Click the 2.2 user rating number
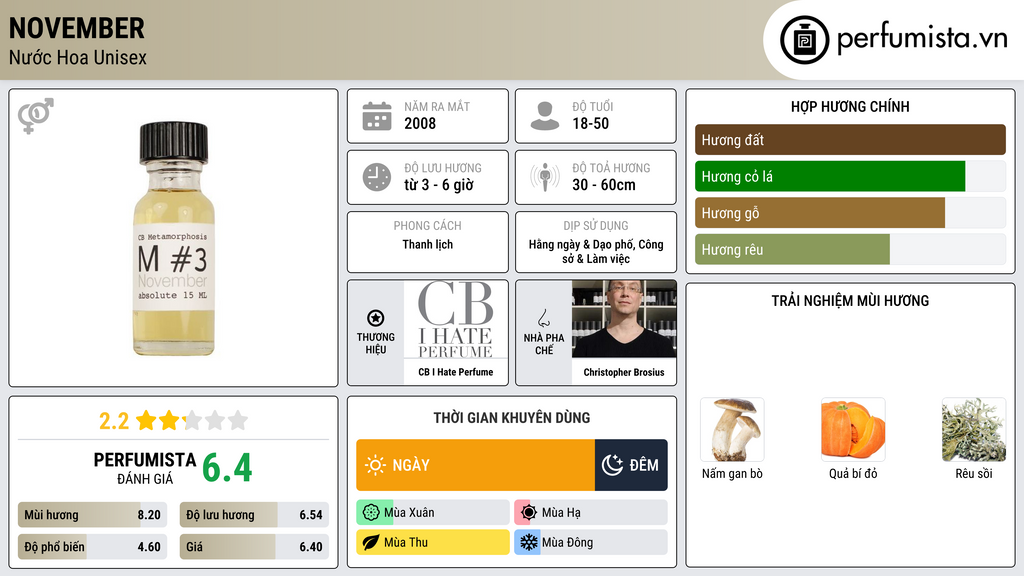The image size is (1024, 576). click(x=114, y=421)
